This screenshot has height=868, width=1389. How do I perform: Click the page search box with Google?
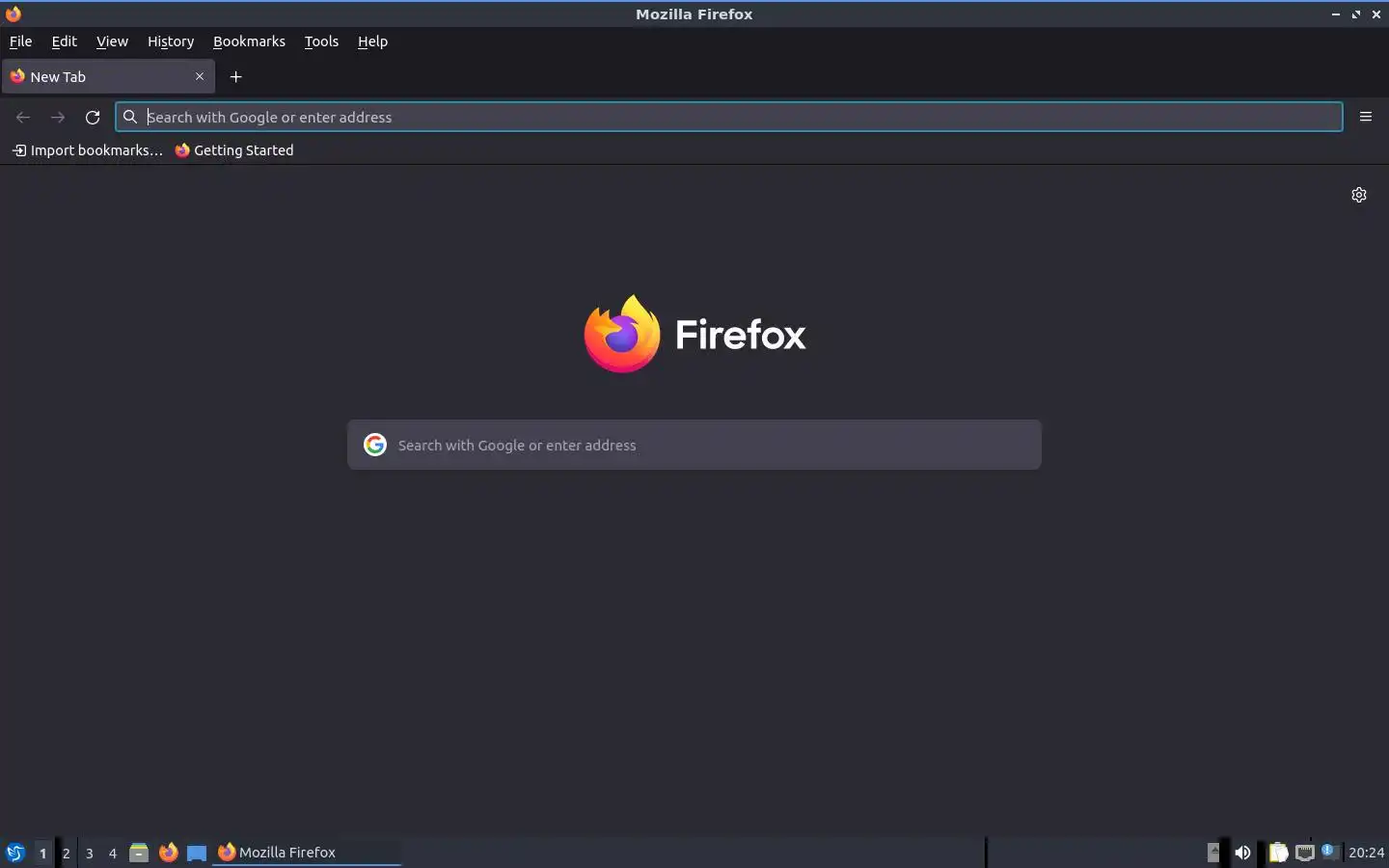694,445
